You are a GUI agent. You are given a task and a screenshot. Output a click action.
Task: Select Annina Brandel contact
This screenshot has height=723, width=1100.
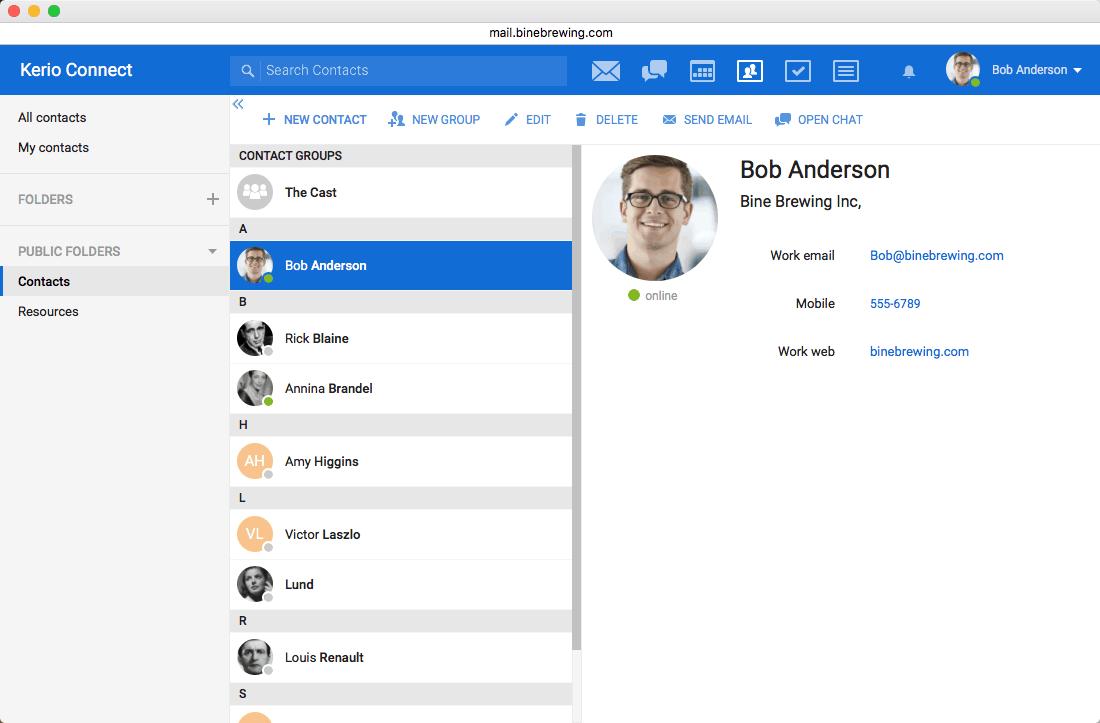401,388
